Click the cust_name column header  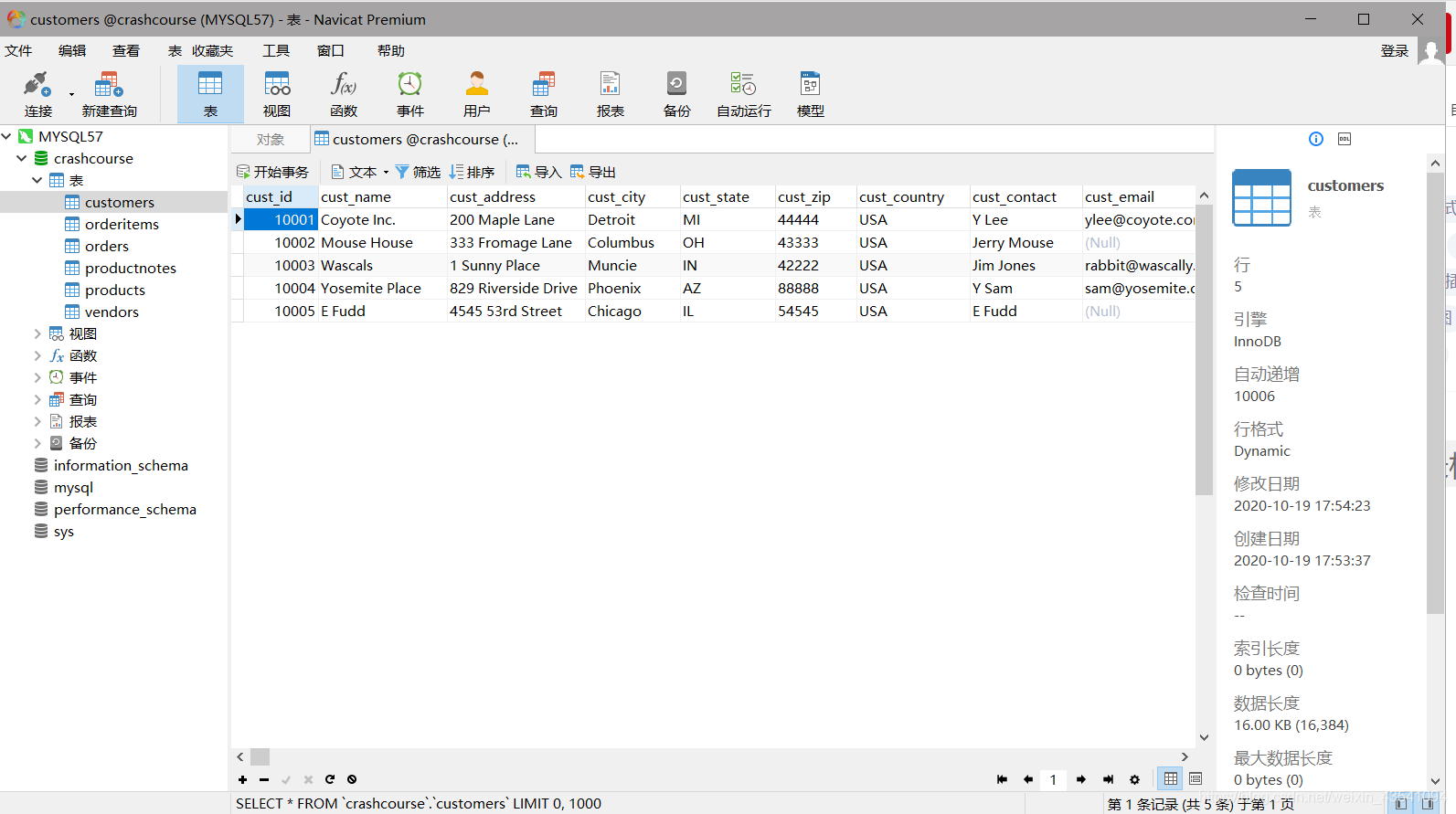(x=382, y=196)
